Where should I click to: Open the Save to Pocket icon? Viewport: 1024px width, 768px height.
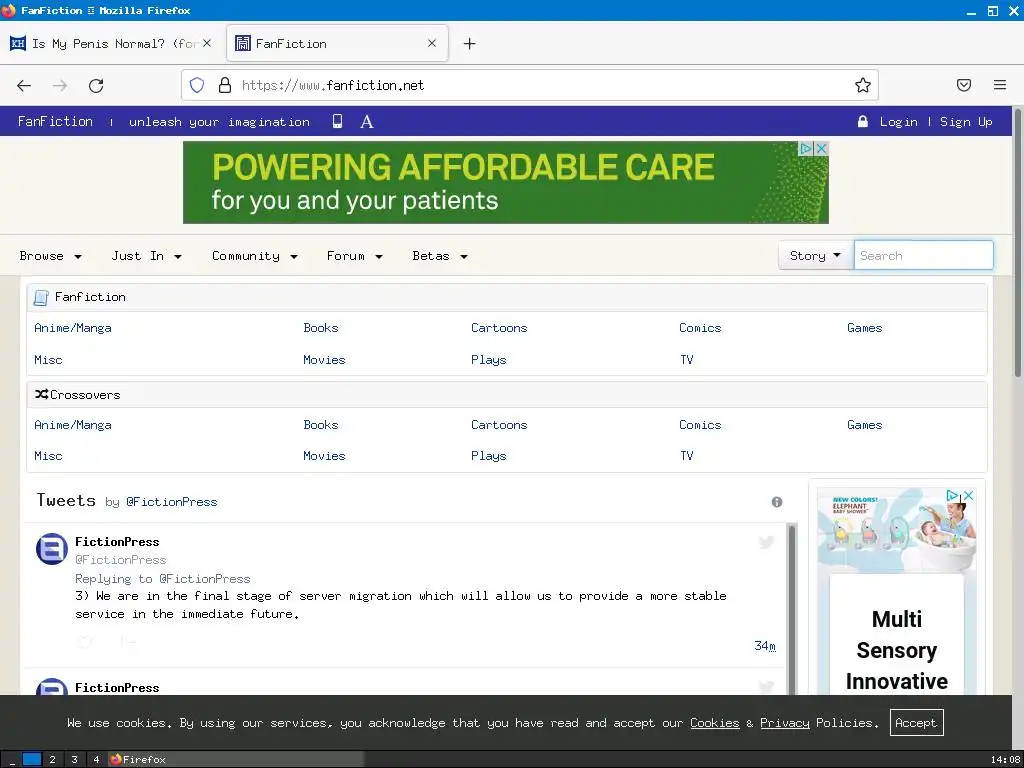coord(964,86)
